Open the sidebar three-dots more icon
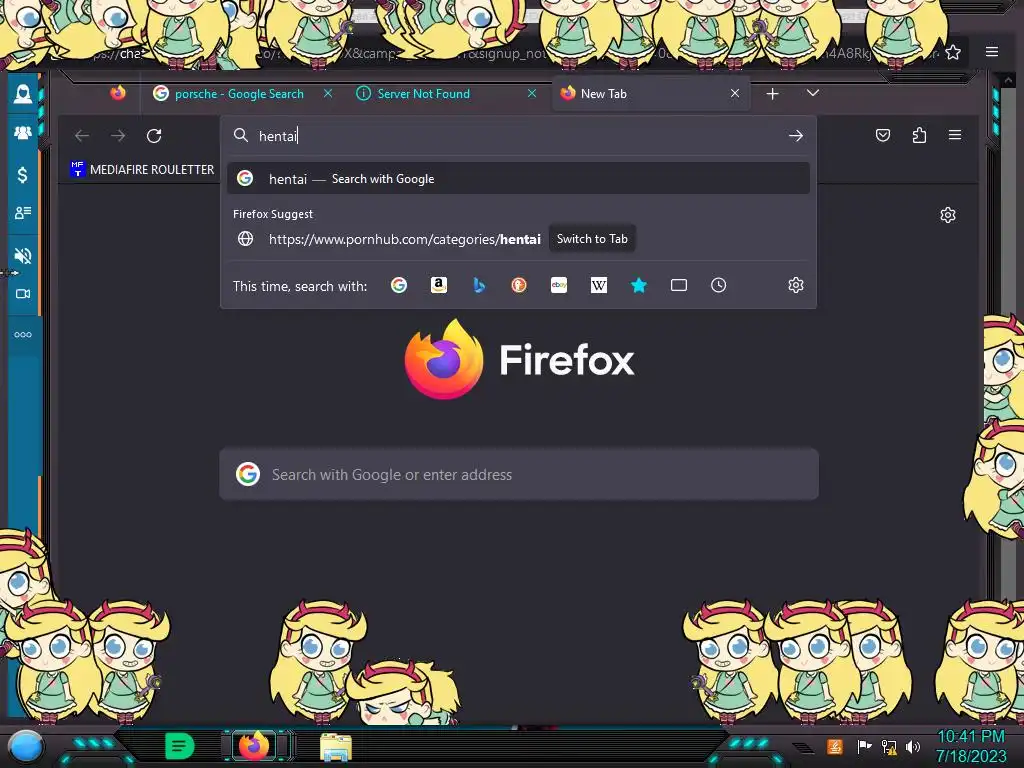The image size is (1024, 768). [23, 334]
